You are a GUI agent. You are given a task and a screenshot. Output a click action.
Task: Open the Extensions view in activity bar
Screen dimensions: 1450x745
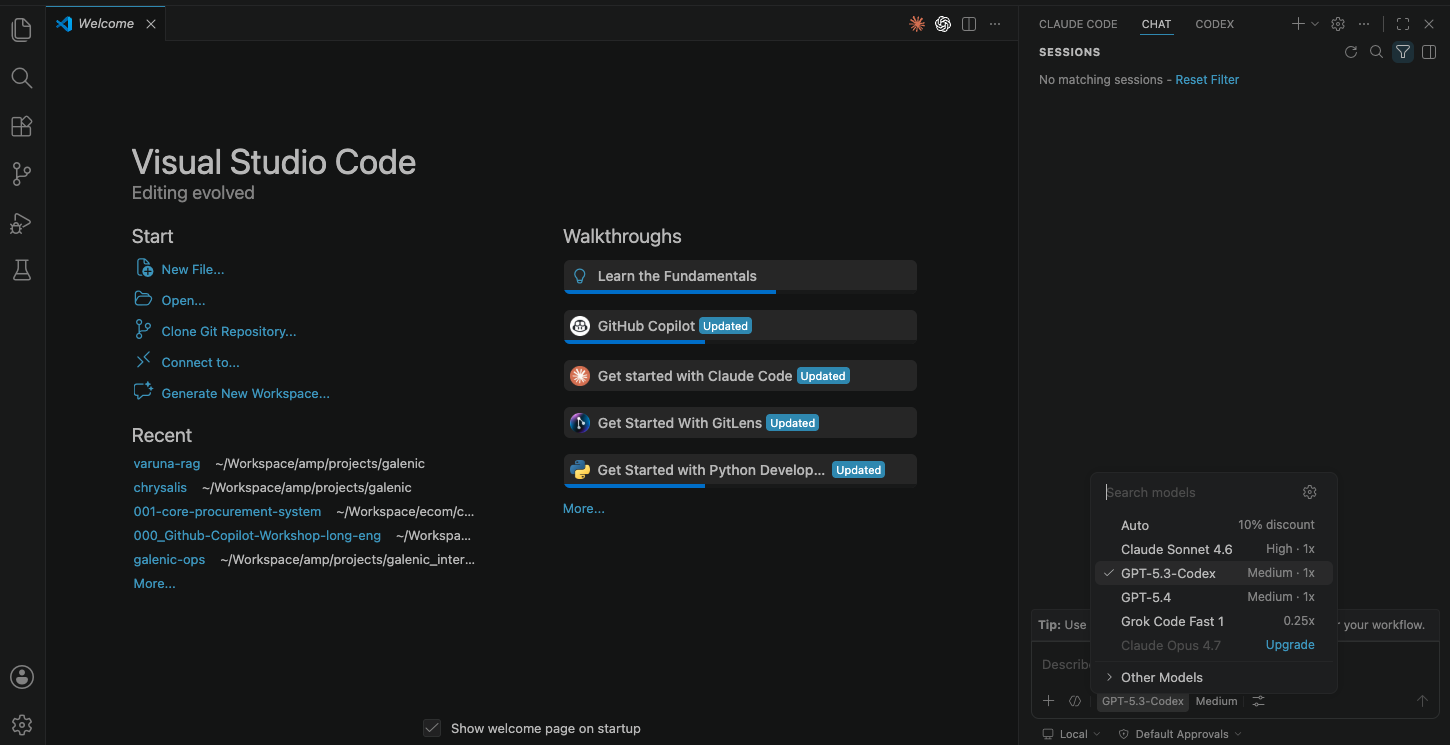pyautogui.click(x=22, y=126)
